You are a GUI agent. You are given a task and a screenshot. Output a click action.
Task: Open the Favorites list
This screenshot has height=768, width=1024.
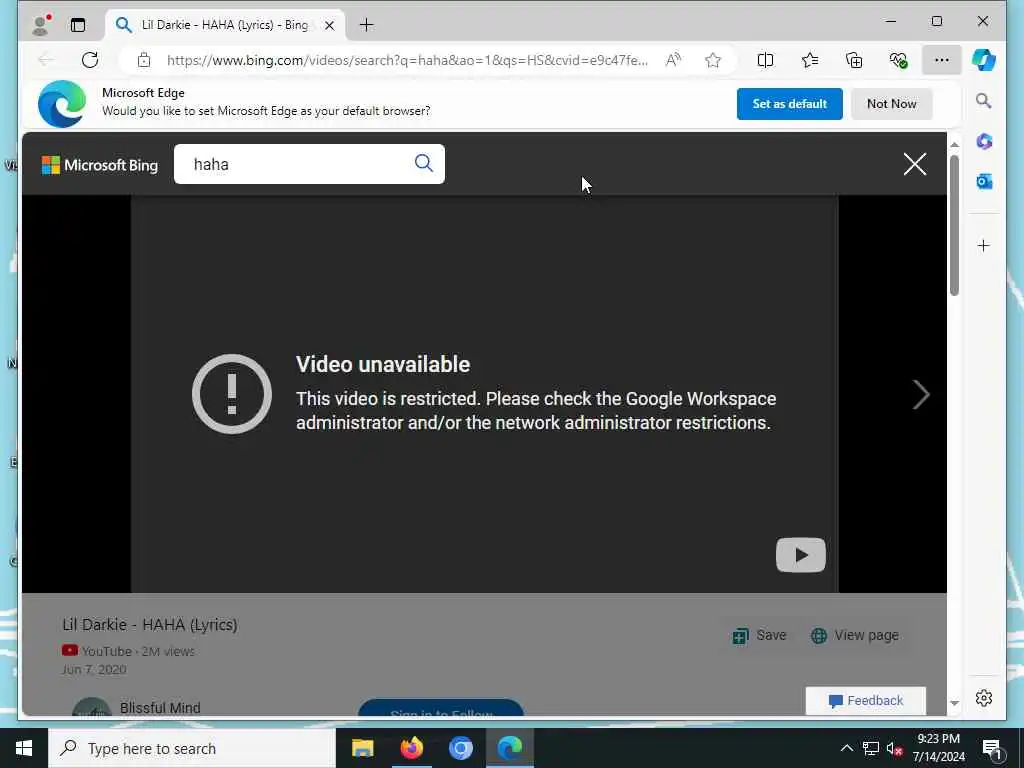810,60
